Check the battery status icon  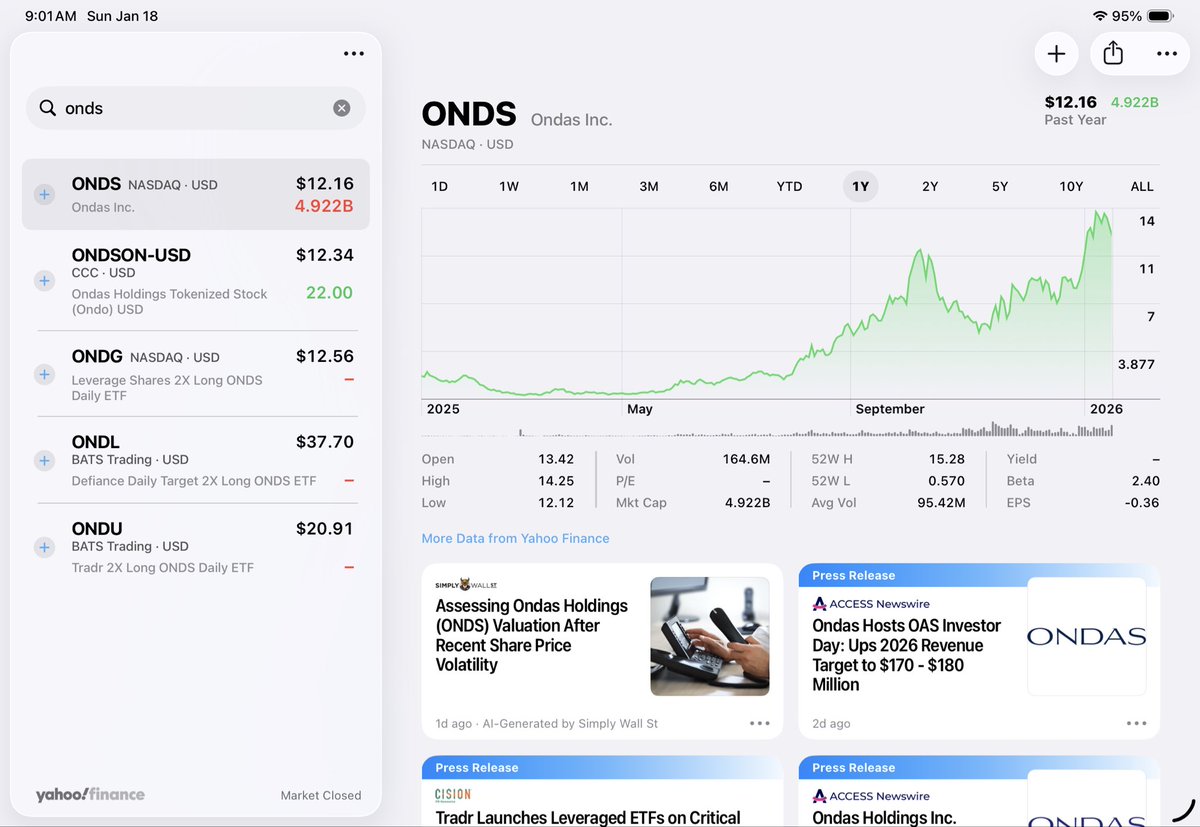[1161, 16]
